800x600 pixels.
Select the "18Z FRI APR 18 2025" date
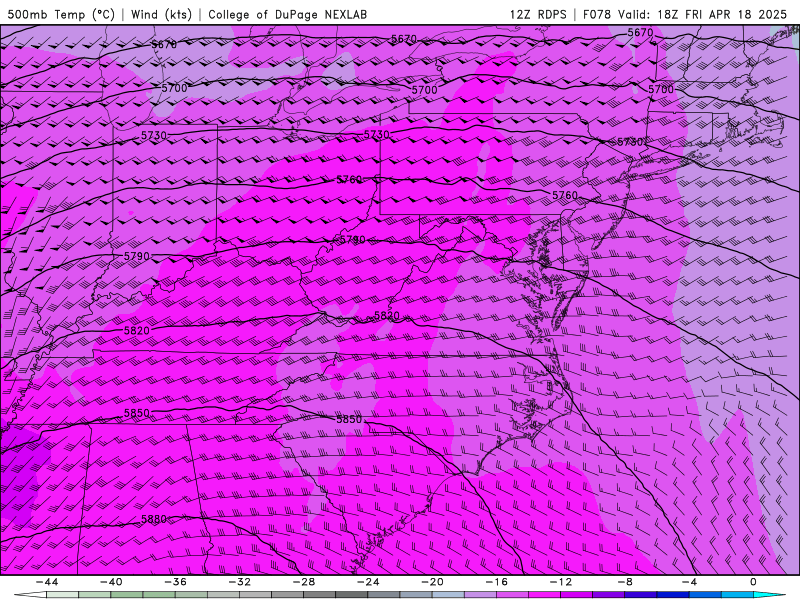[722, 14]
